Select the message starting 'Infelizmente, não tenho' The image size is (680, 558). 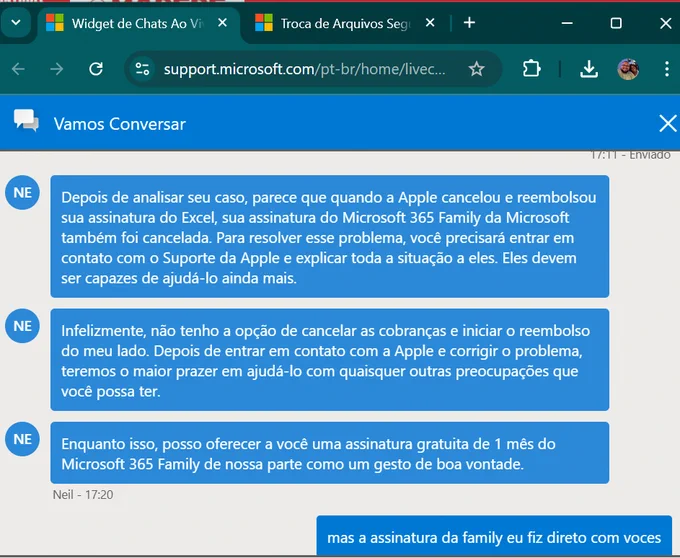click(x=330, y=360)
